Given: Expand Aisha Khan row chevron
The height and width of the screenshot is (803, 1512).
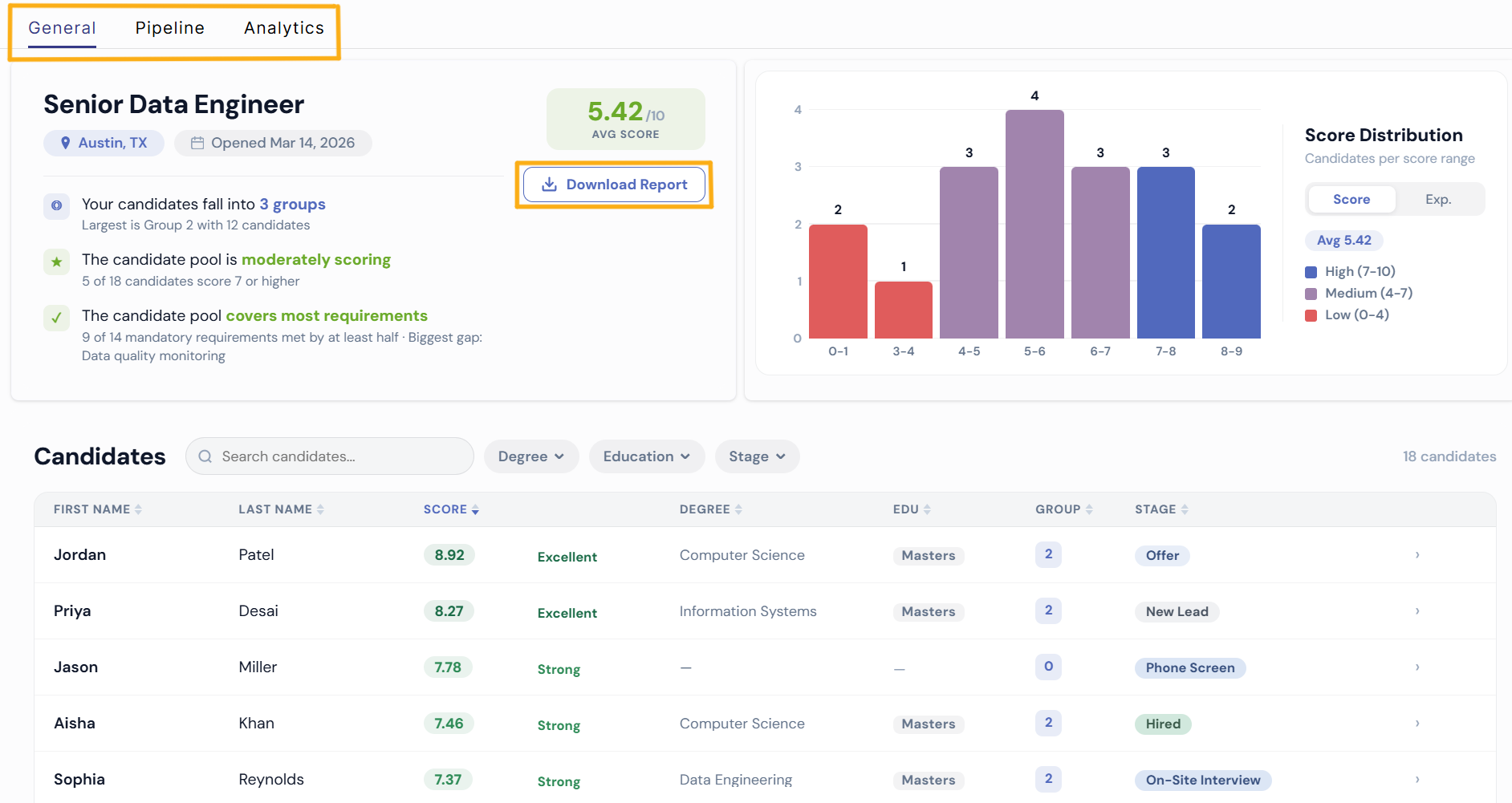Looking at the screenshot, I should coord(1417,724).
